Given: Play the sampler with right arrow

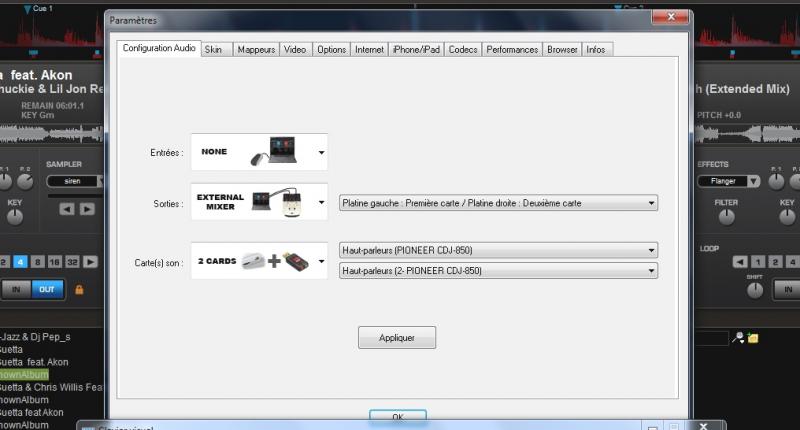Looking at the screenshot, I should point(87,209).
